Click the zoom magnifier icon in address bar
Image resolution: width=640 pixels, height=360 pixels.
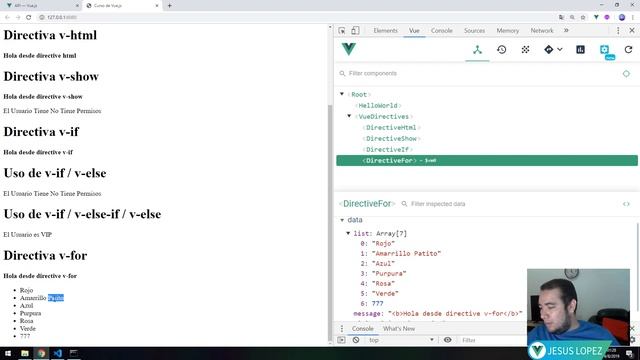pos(572,17)
